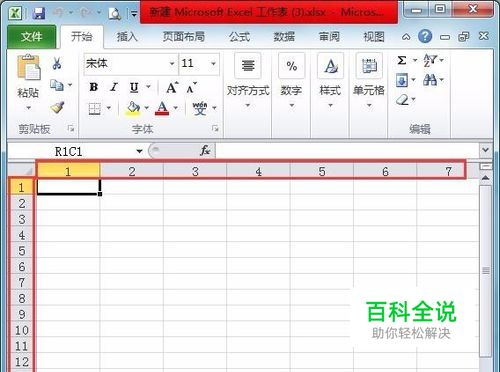The width and height of the screenshot is (500, 372).
Task: Switch to the 审阅 (Review) tab
Action: [x=329, y=36]
